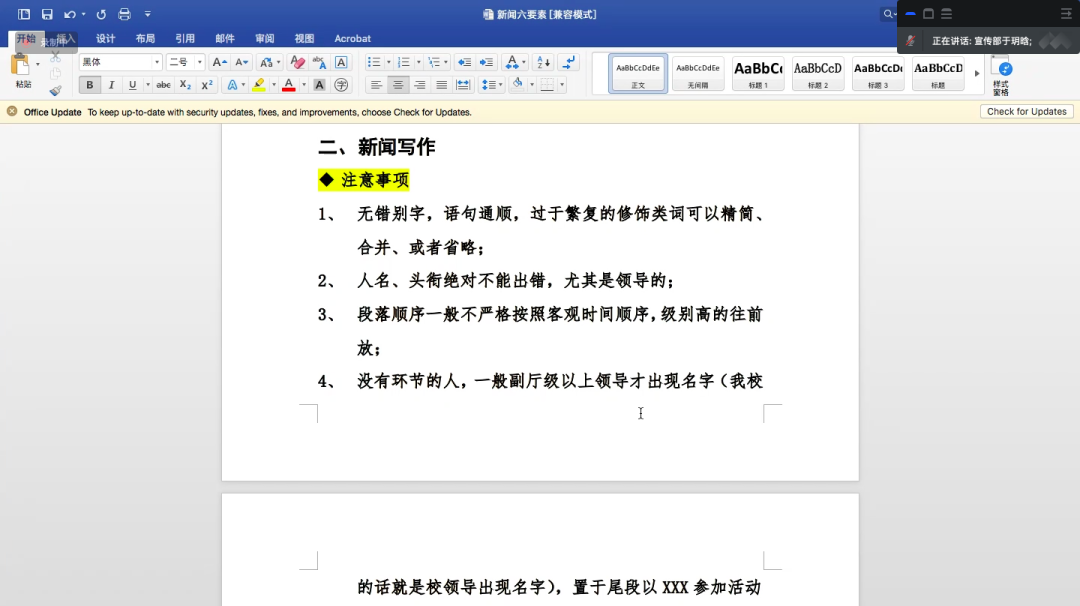
Task: Click the distributed alignment icon
Action: click(x=464, y=85)
